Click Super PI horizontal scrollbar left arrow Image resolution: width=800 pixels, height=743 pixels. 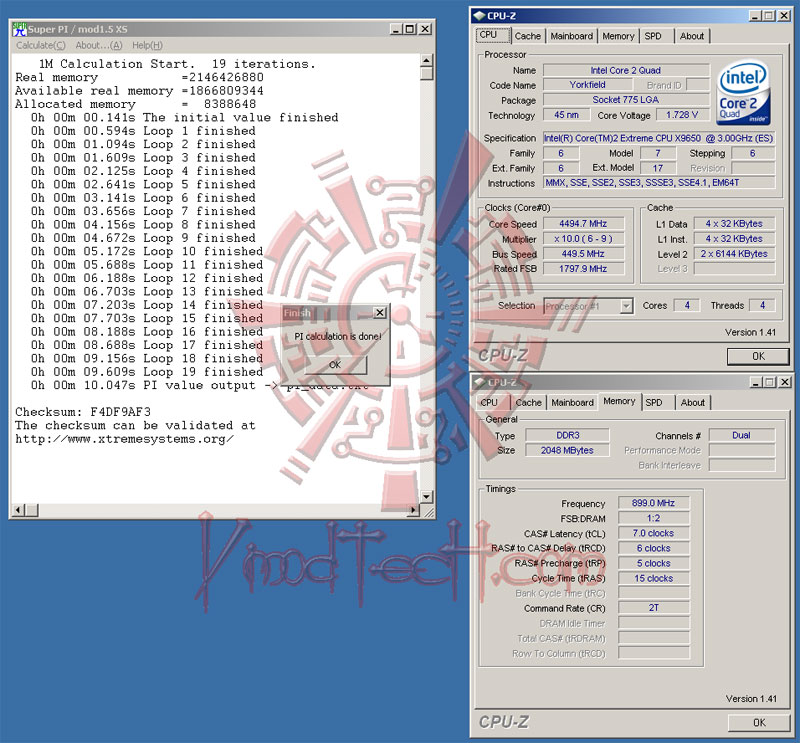click(x=19, y=509)
